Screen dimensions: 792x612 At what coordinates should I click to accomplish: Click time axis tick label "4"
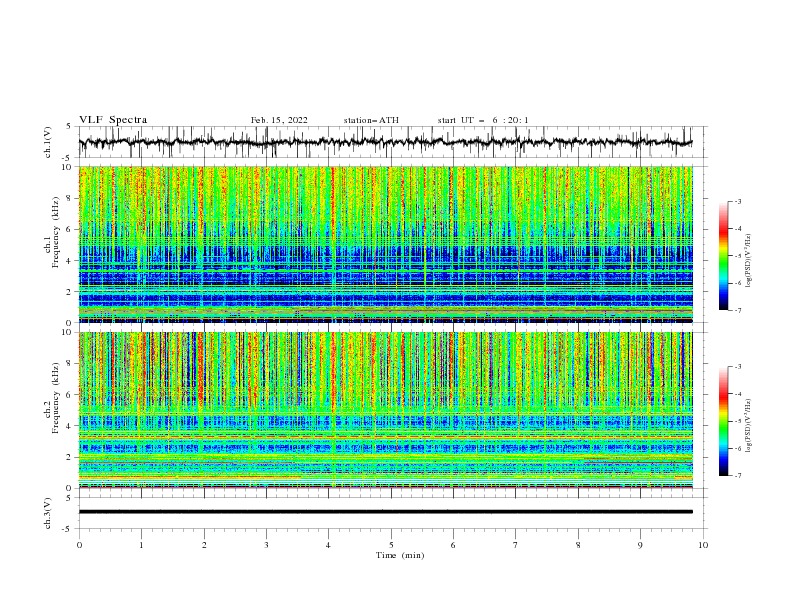pyautogui.click(x=328, y=545)
